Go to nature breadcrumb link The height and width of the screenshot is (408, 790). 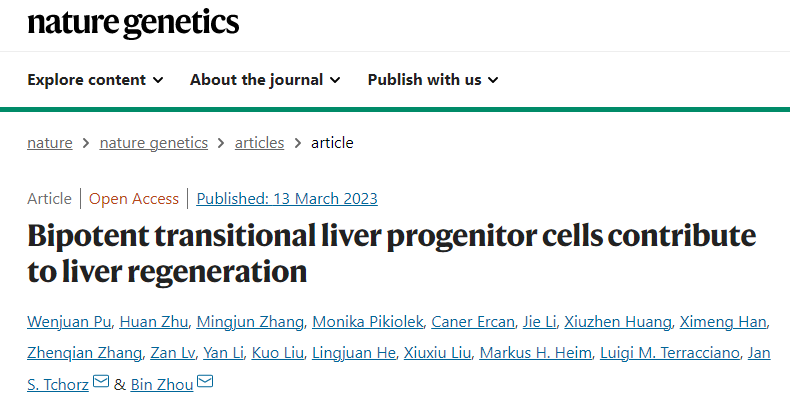(x=50, y=143)
